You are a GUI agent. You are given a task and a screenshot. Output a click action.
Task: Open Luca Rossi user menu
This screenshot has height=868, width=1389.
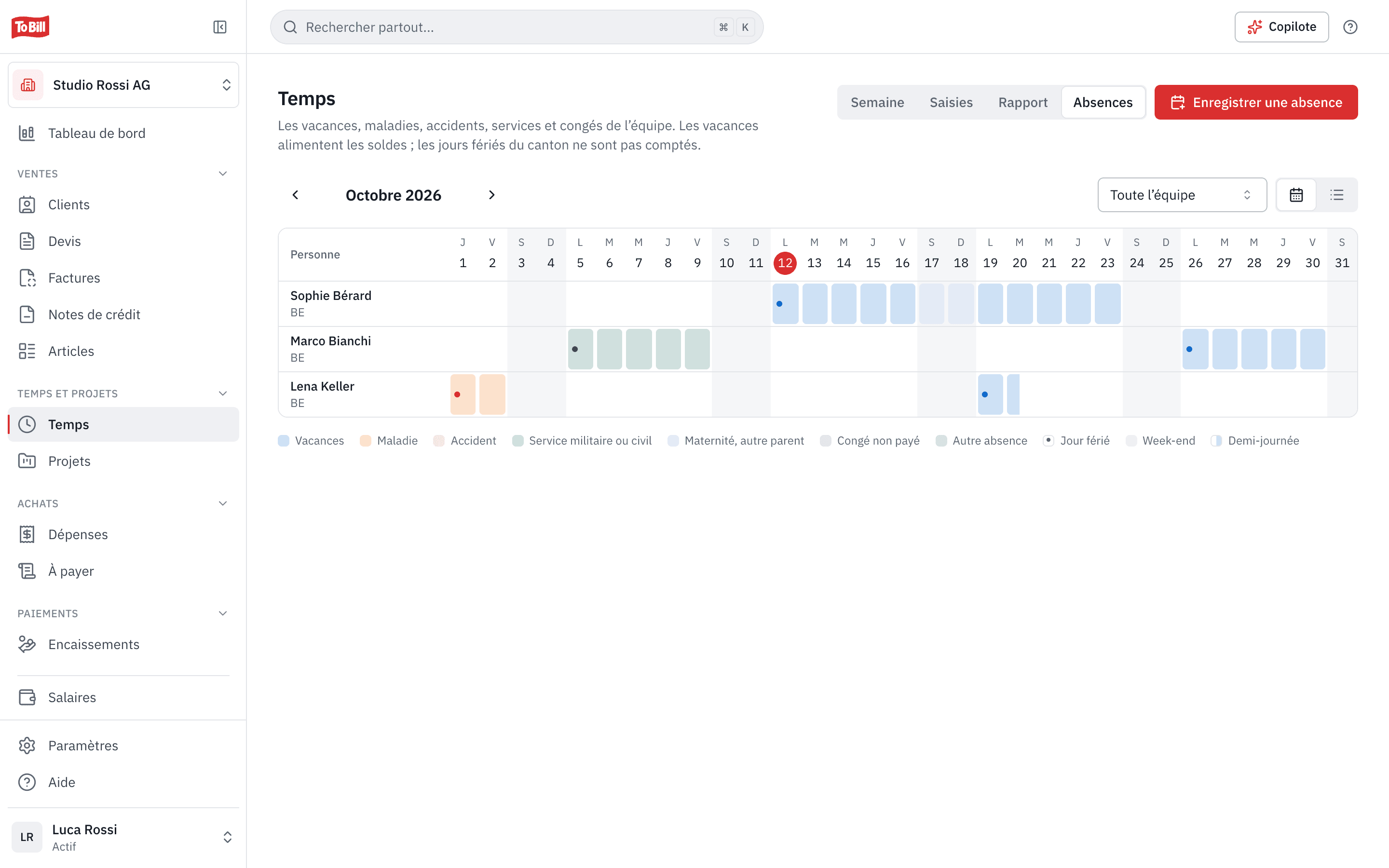coord(123,837)
